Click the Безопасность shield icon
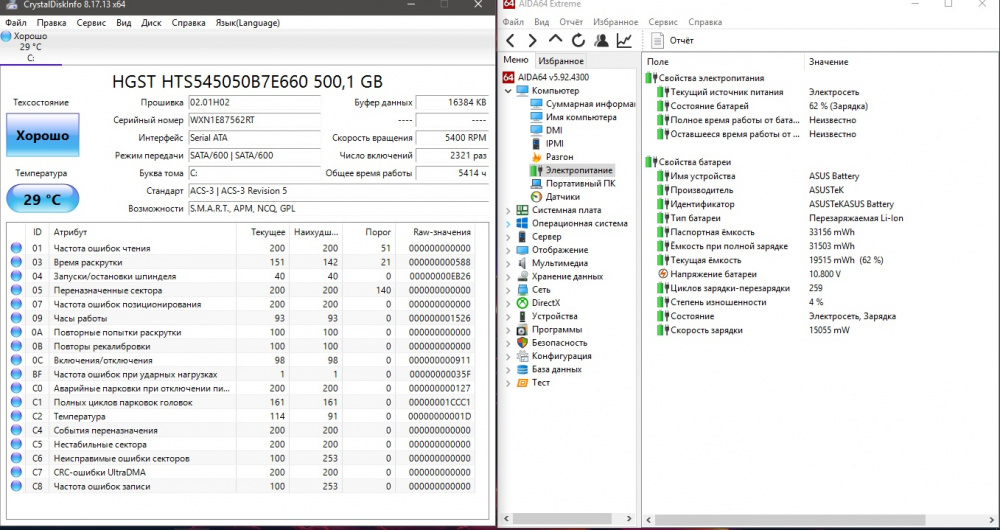This screenshot has width=1000, height=530. coord(522,343)
